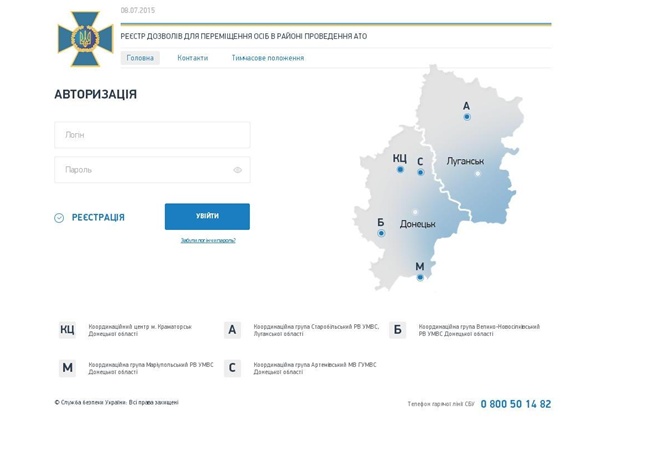670x450 pixels.
Task: Click the Луганськ label on map
Action: pos(465,161)
